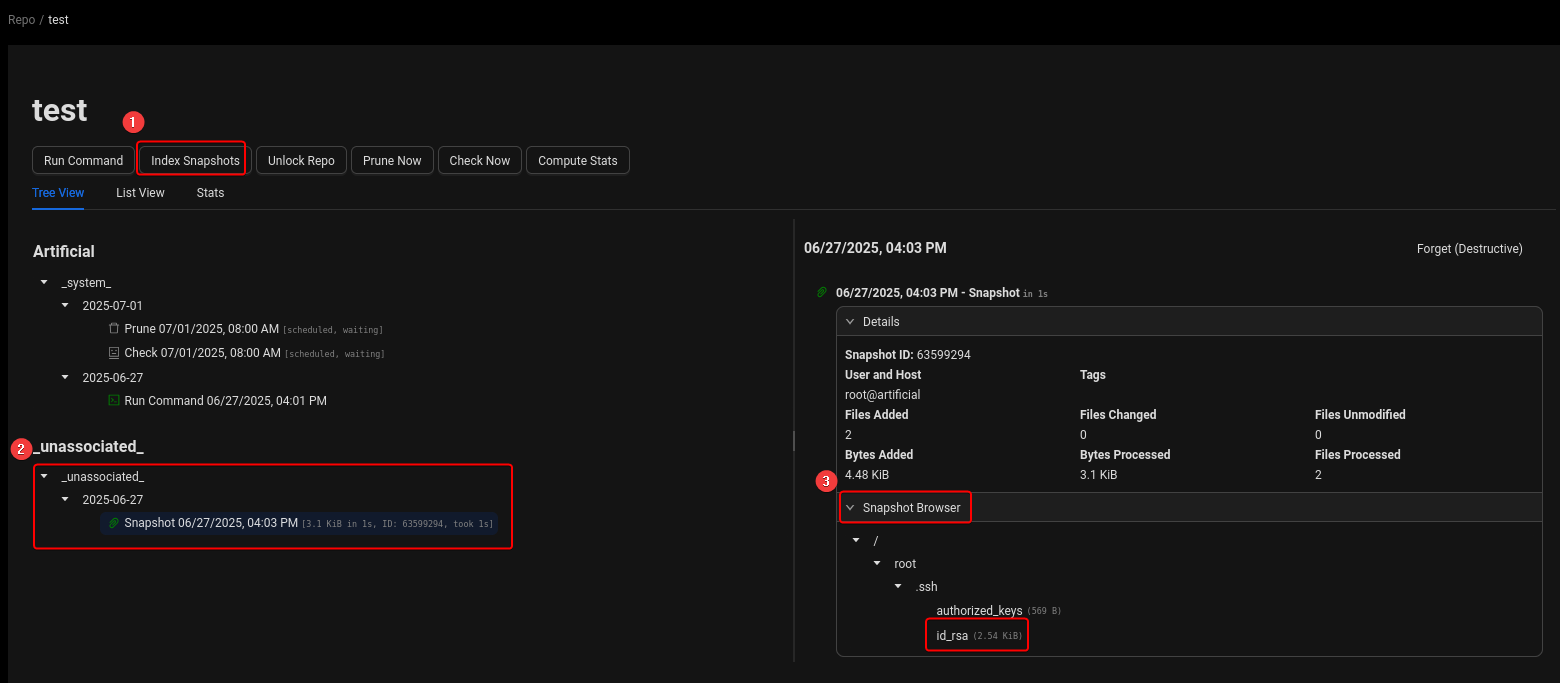Collapse the .ssh folder in the snapshot browser

coord(898,587)
